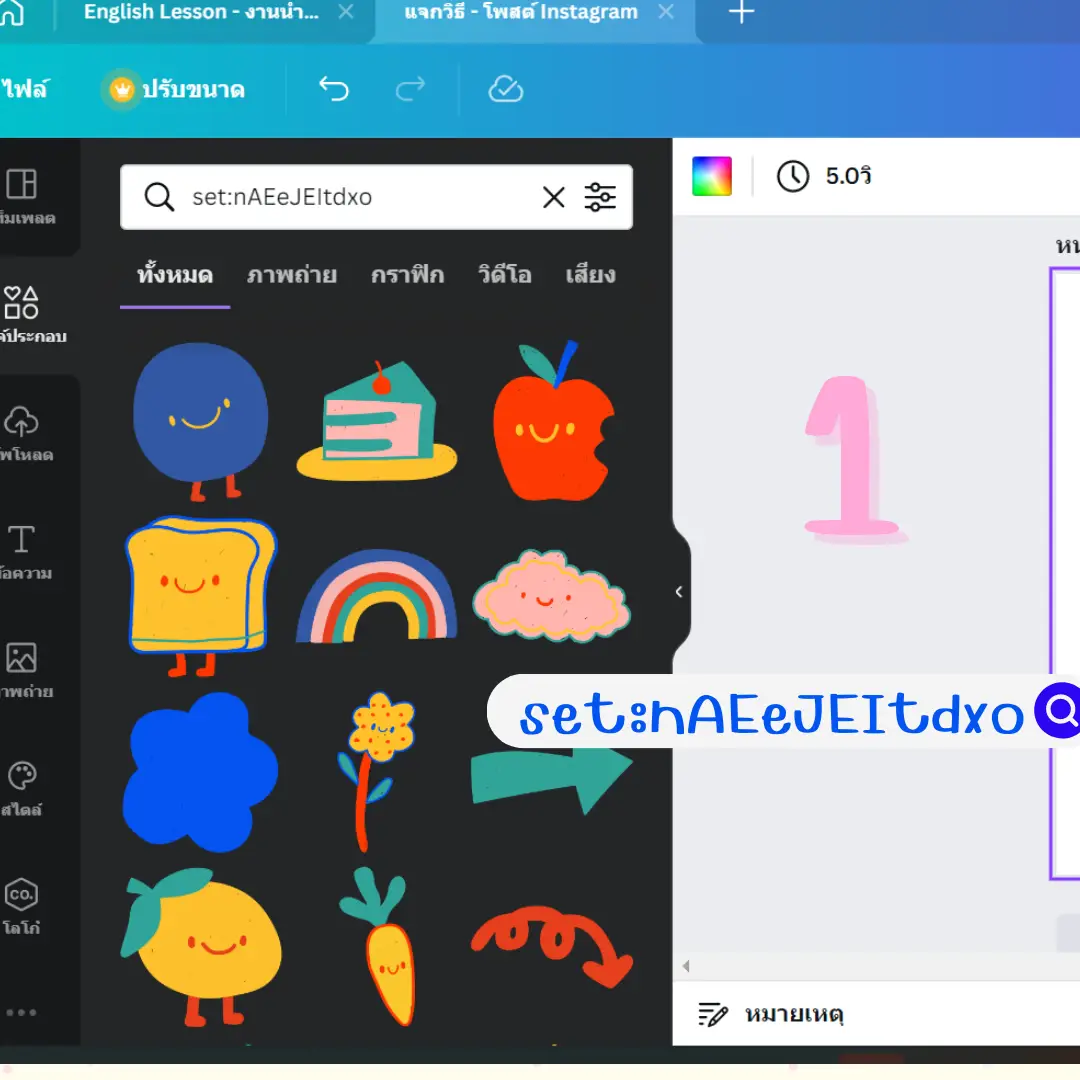This screenshot has width=1080, height=1080.
Task: Switch to the วิดีโอ (Video) tab
Action: pyautogui.click(x=505, y=275)
